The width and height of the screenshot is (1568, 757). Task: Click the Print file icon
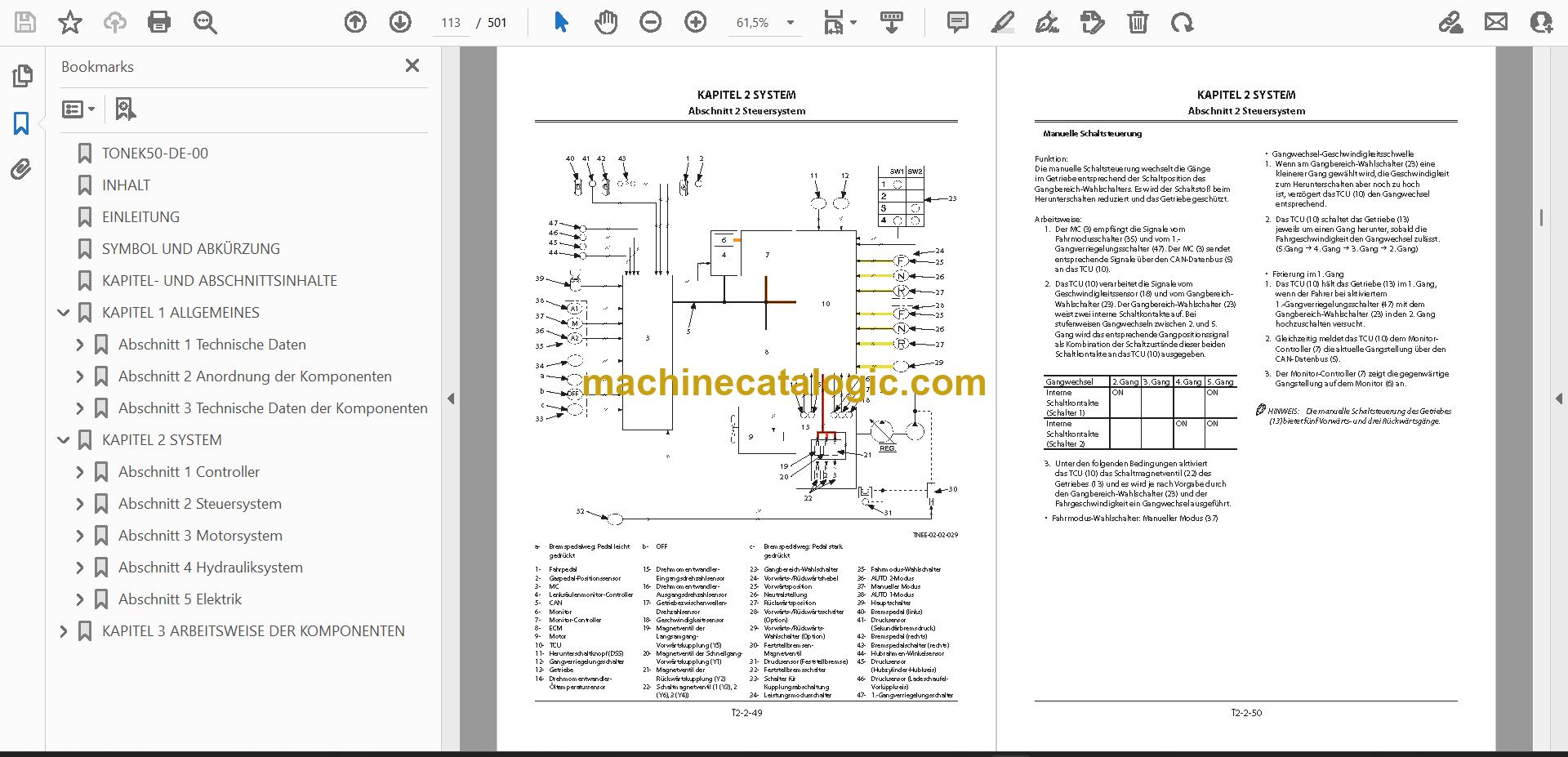(159, 22)
